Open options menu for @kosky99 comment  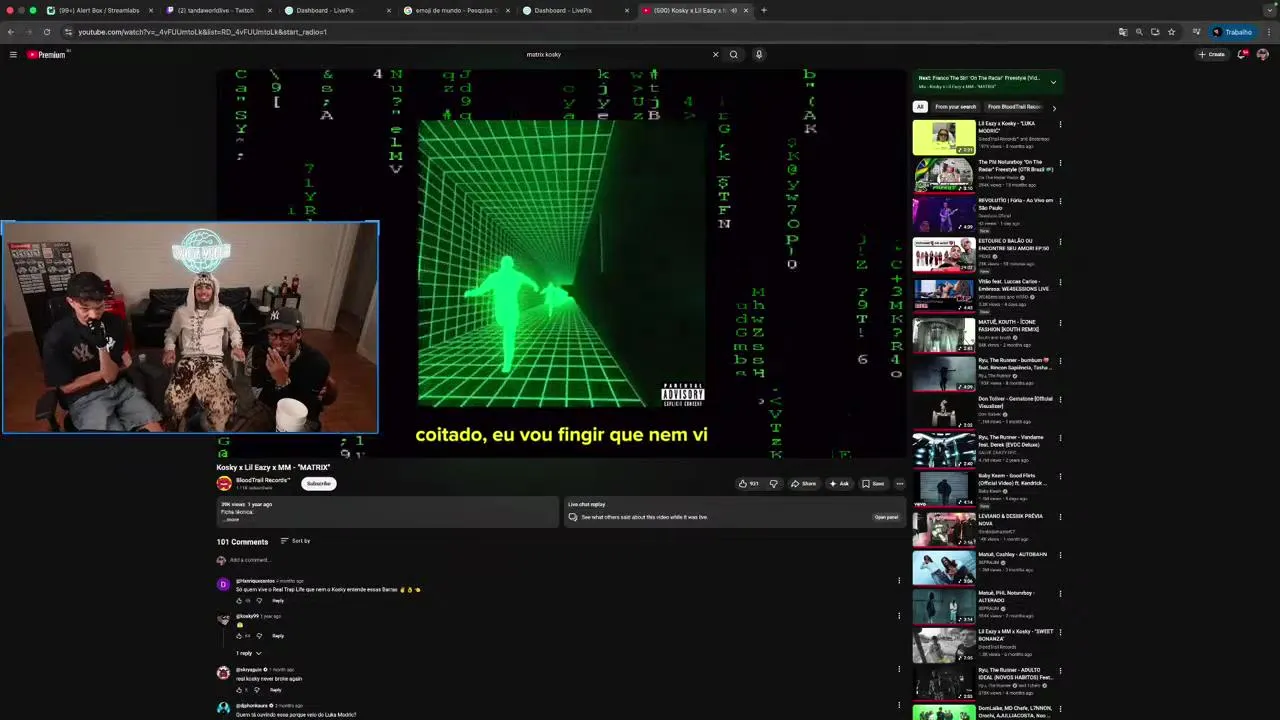898,616
